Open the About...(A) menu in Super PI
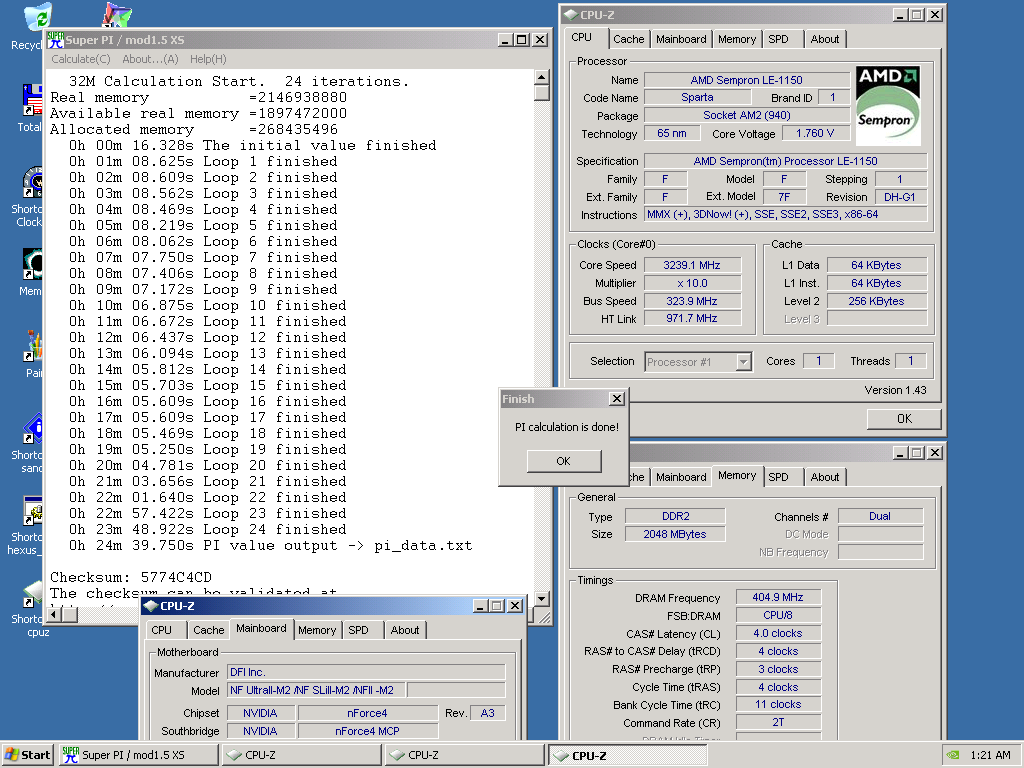1024x768 pixels. pyautogui.click(x=150, y=59)
